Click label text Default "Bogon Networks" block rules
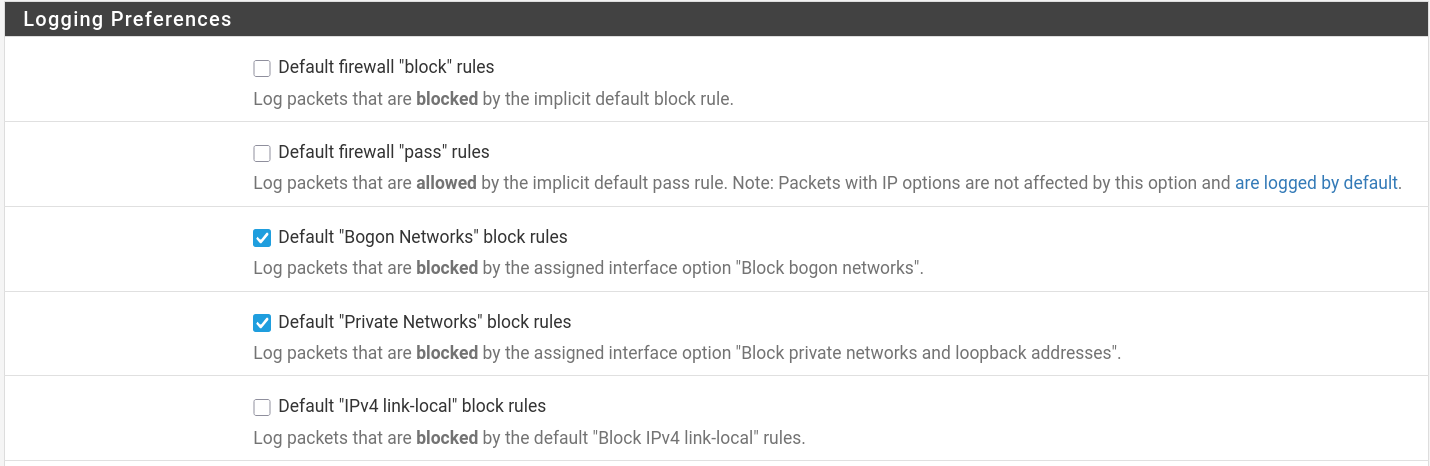This screenshot has width=1430, height=466. (422, 237)
